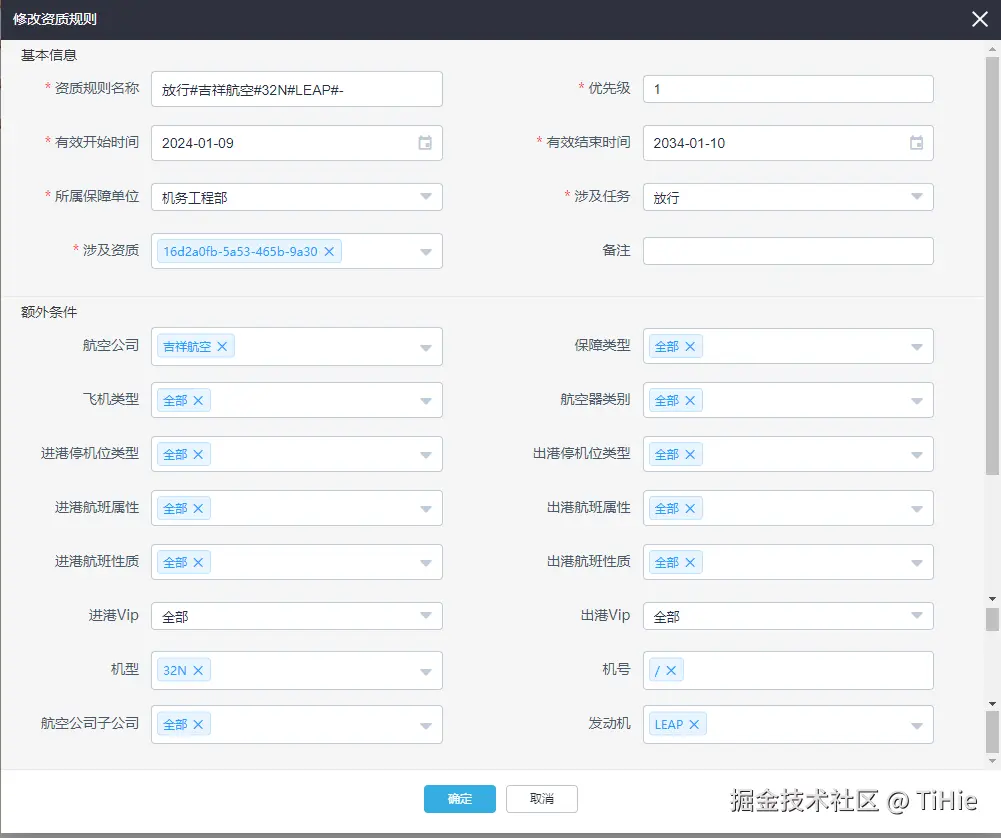Open the 进港停机位类型 dropdown arrow
The width and height of the screenshot is (1001, 838).
pyautogui.click(x=426, y=455)
